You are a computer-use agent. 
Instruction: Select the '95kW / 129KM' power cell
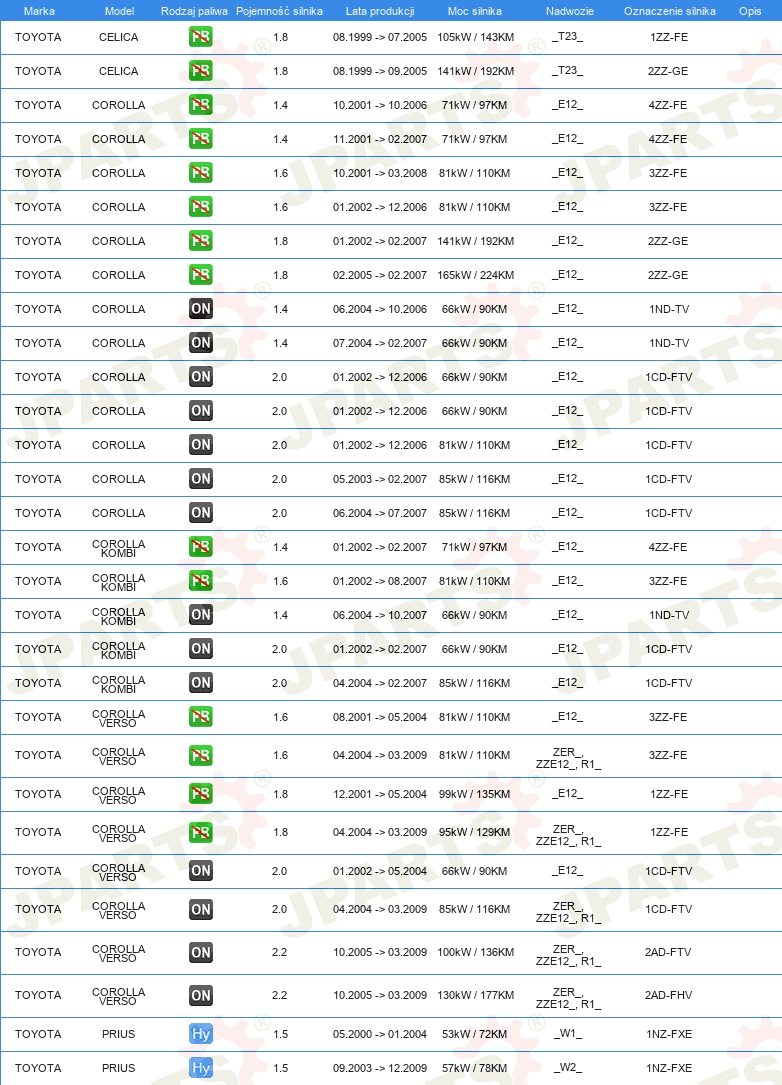point(475,832)
